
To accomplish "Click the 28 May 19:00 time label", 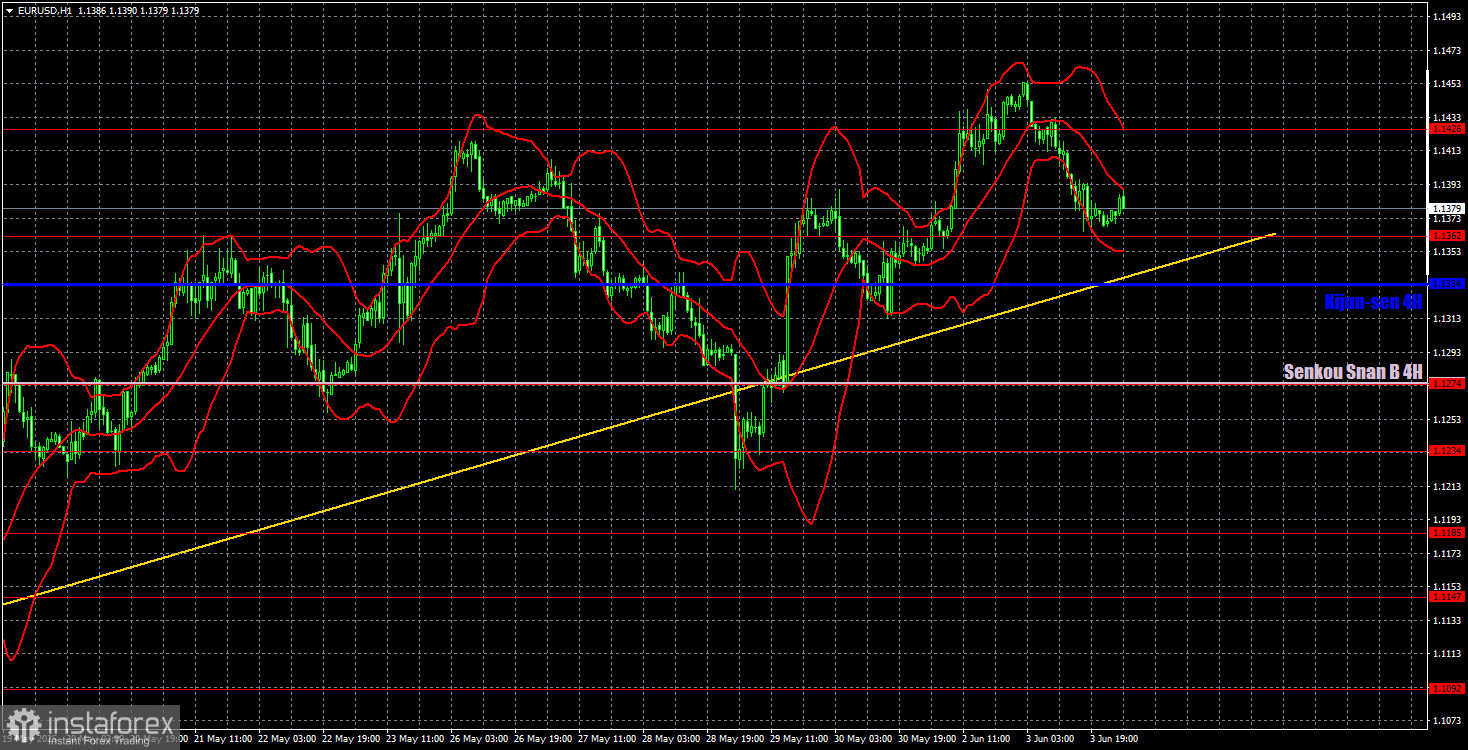I will point(735,739).
